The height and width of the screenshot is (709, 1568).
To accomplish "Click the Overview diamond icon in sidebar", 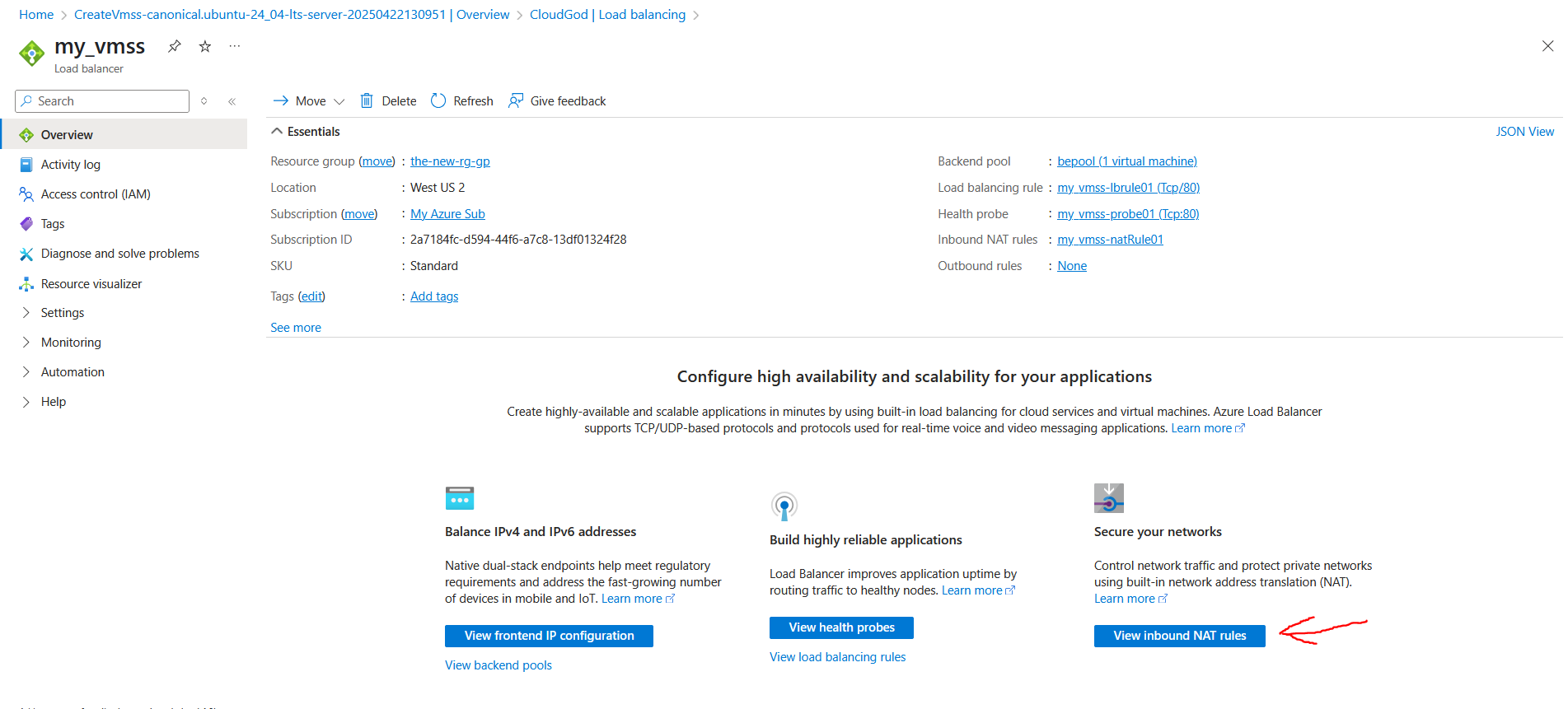I will coord(26,135).
